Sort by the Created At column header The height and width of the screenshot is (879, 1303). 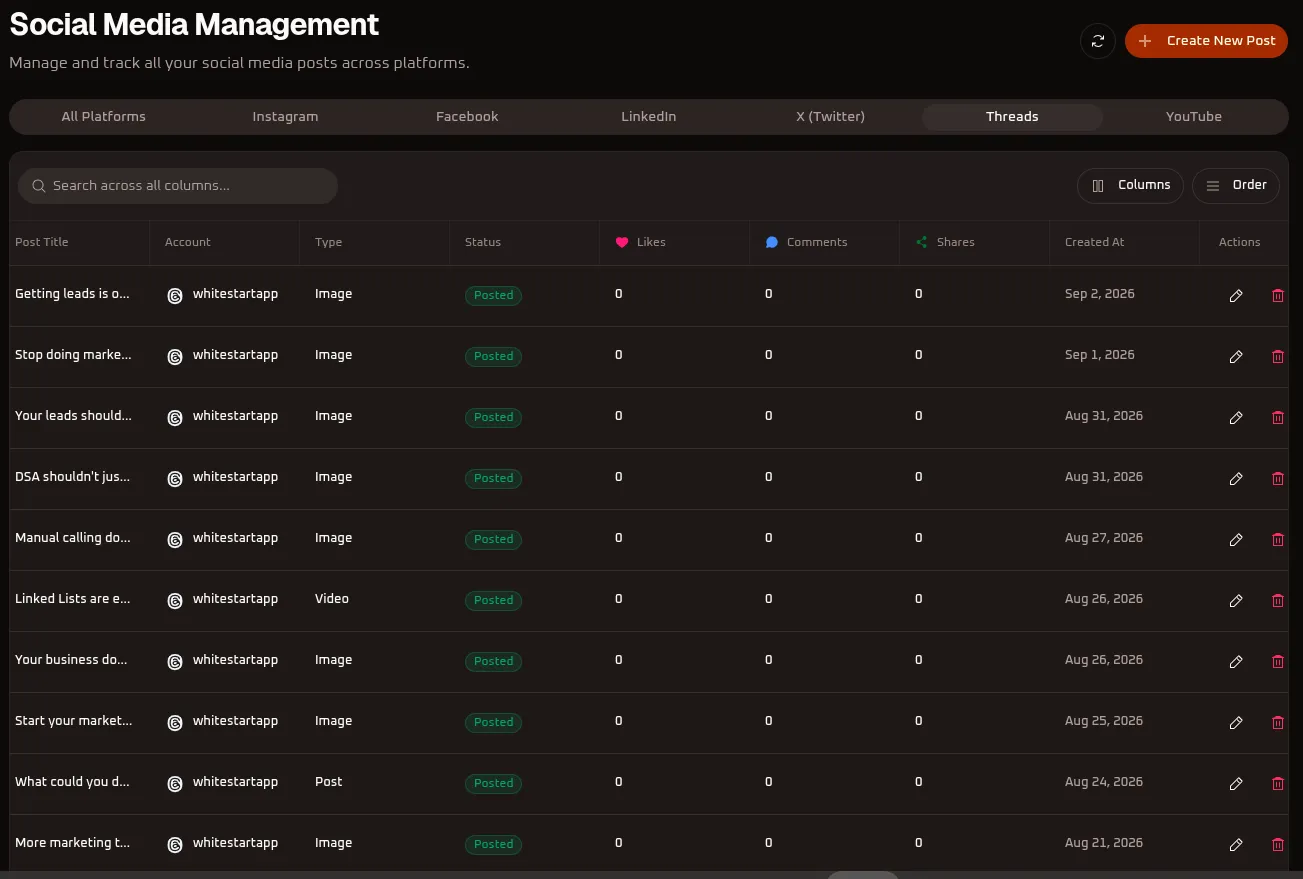pyautogui.click(x=1094, y=242)
